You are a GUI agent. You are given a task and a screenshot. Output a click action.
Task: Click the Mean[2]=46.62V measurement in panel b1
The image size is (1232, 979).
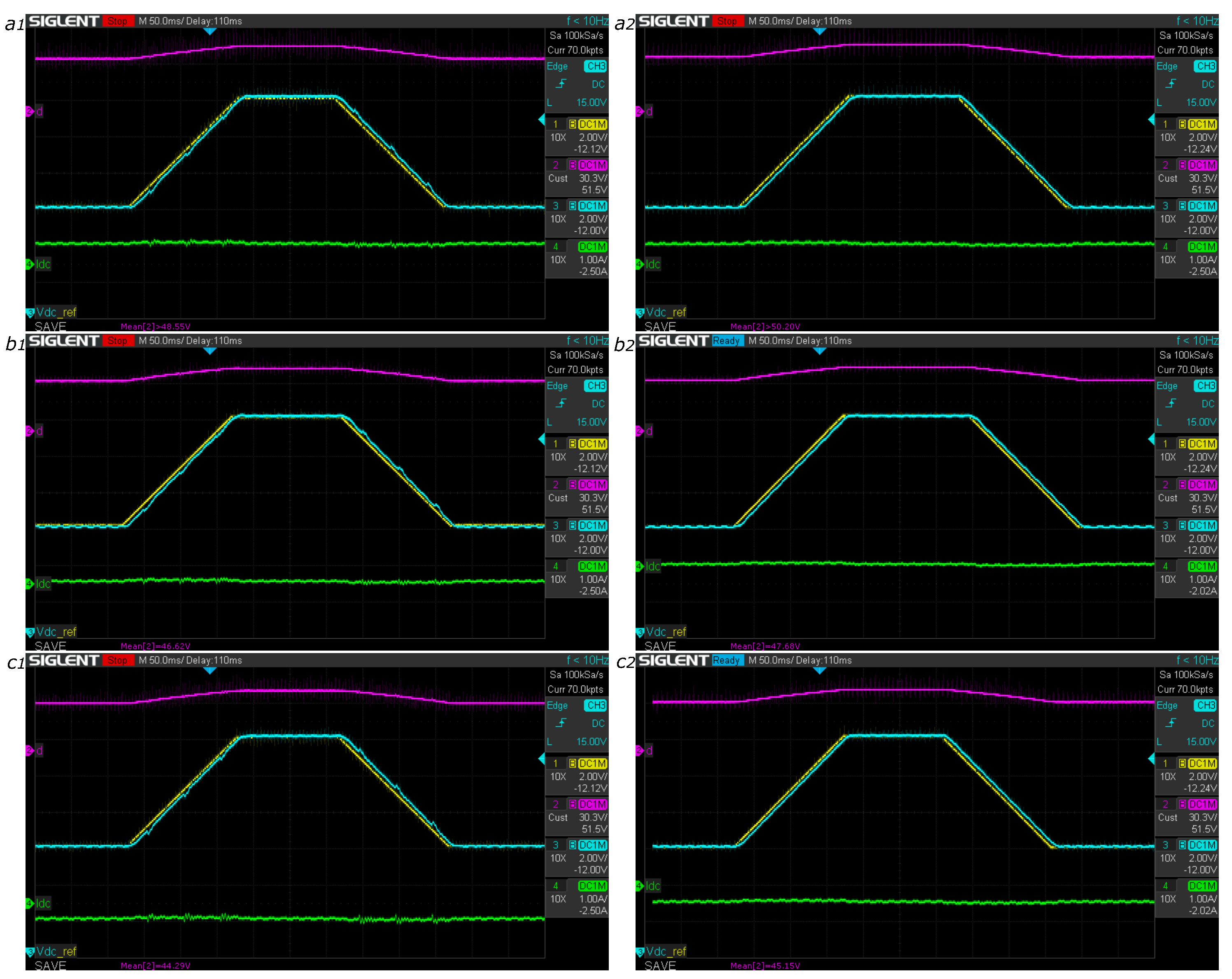(156, 646)
